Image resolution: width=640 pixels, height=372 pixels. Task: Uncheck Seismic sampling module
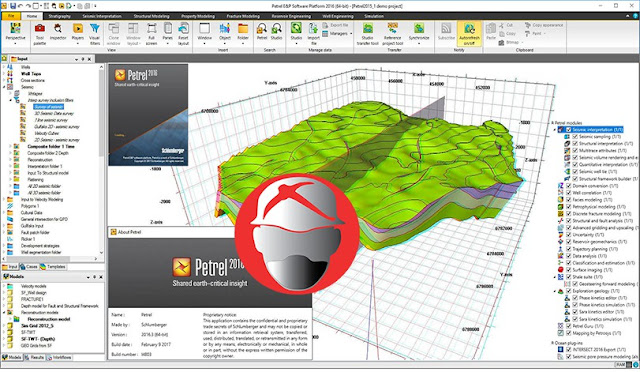(x=575, y=137)
